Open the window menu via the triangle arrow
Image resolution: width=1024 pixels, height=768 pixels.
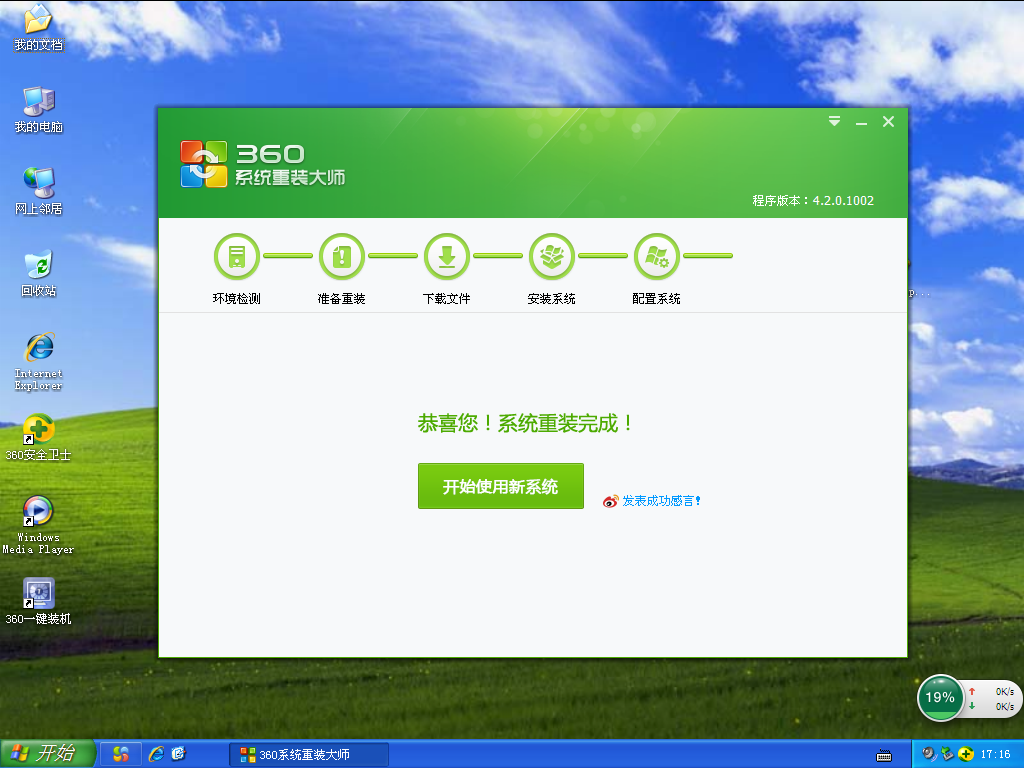click(834, 120)
